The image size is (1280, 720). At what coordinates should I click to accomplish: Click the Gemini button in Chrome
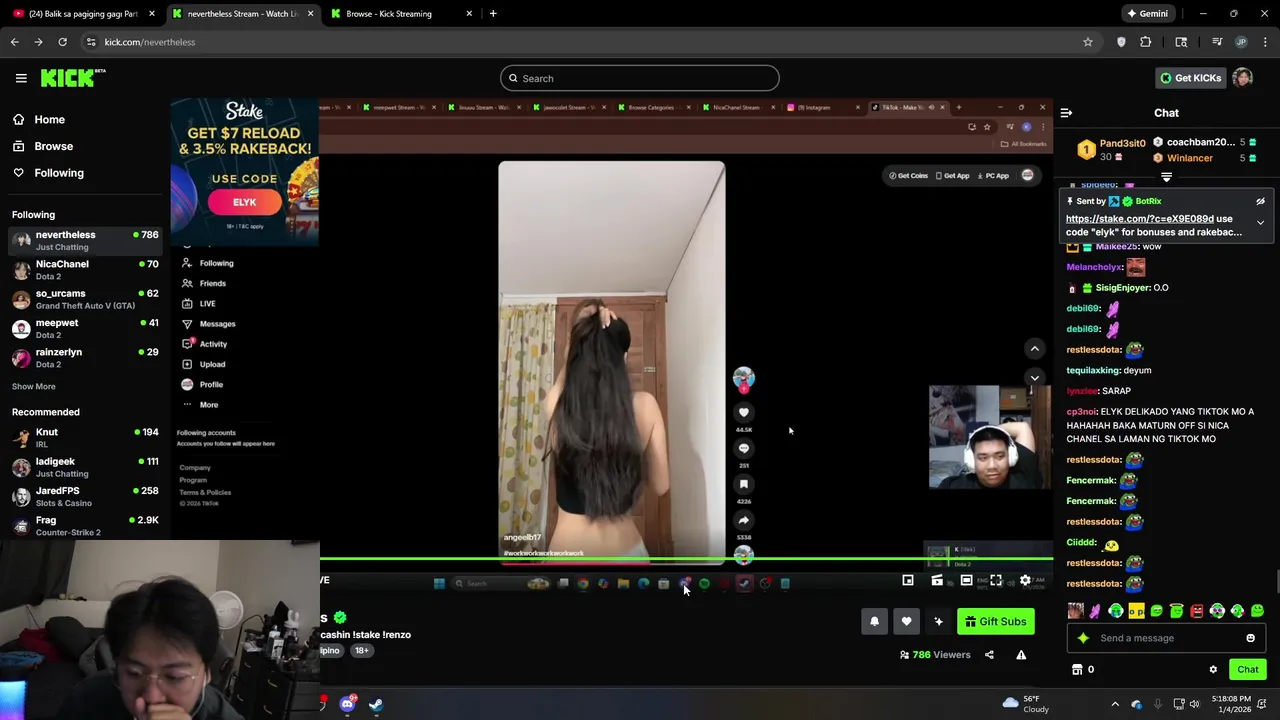tap(1147, 14)
